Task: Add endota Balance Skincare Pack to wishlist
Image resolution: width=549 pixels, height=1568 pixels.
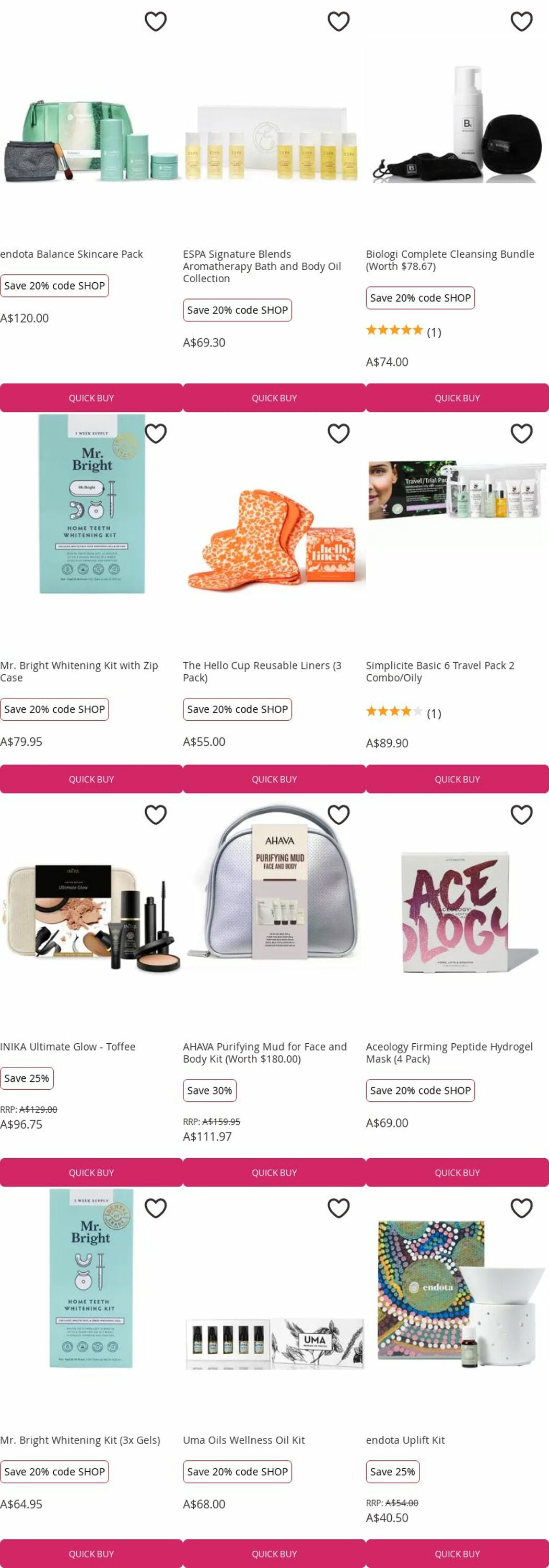Action: (x=156, y=21)
